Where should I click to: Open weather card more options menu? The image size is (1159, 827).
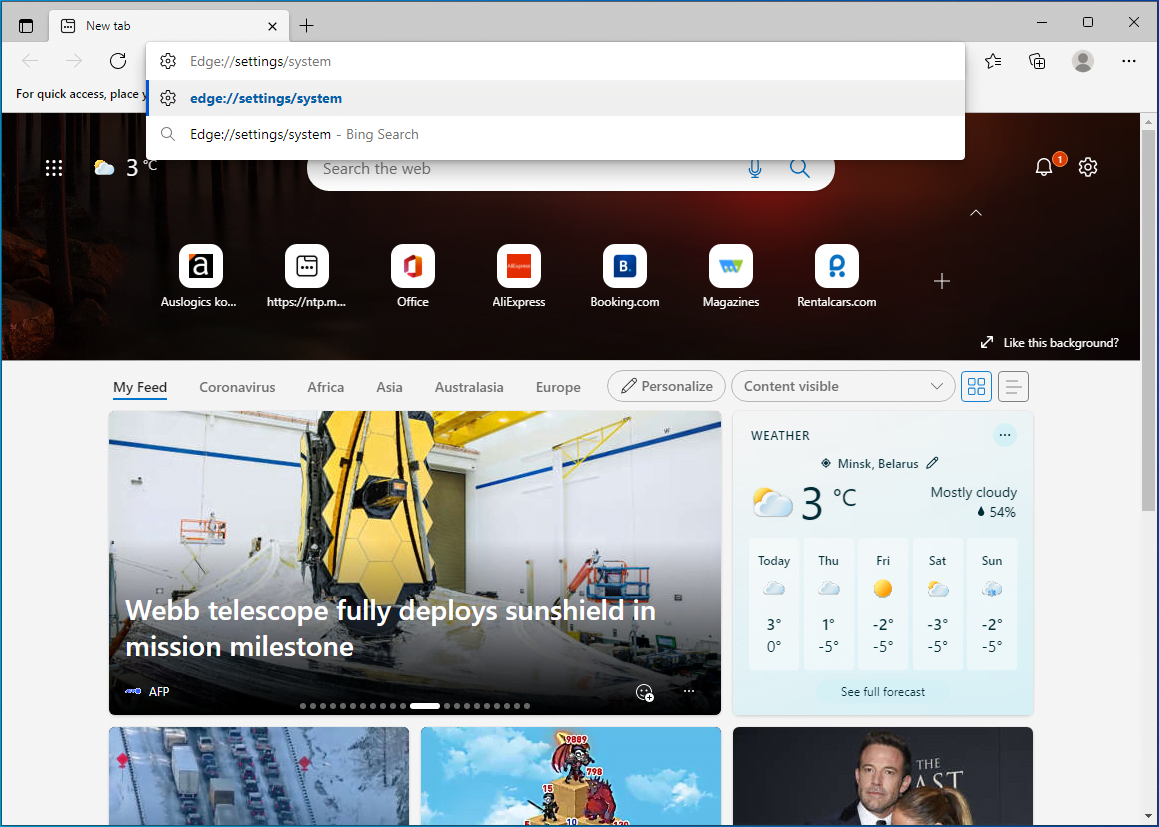click(x=1005, y=435)
